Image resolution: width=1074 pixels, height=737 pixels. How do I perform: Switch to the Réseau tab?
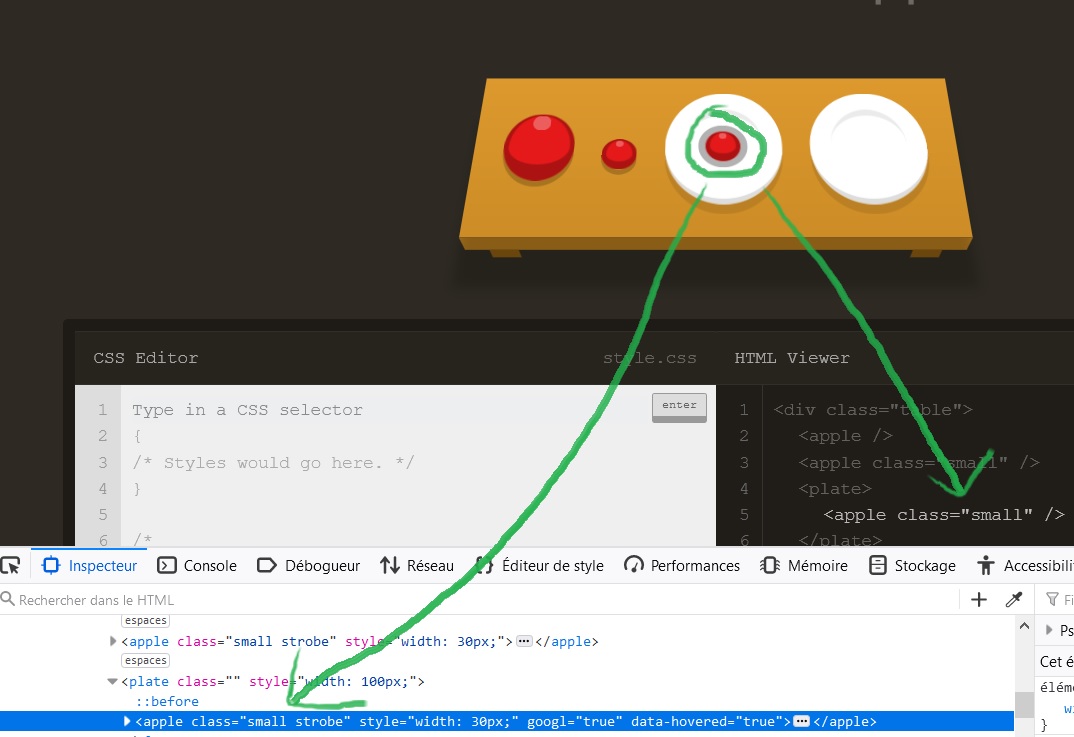tap(417, 565)
